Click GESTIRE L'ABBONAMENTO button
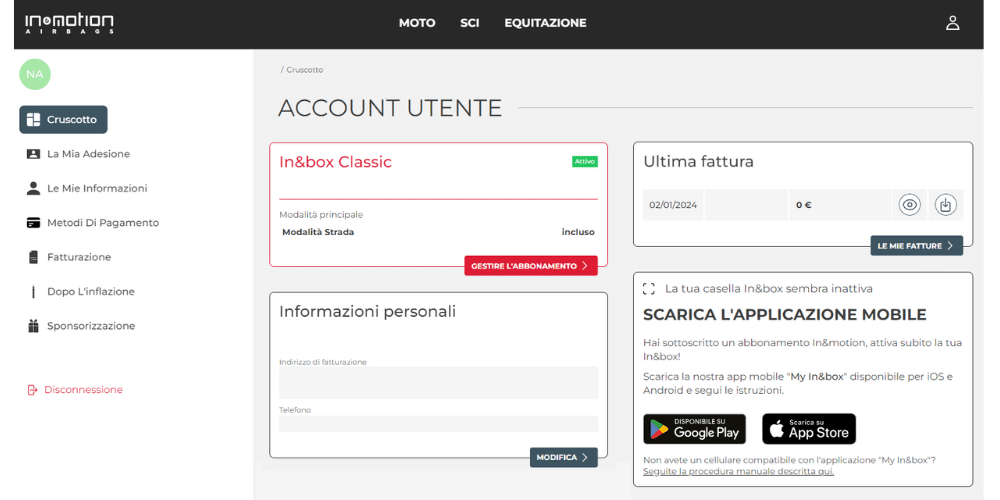This screenshot has width=1000, height=500. pyautogui.click(x=531, y=266)
